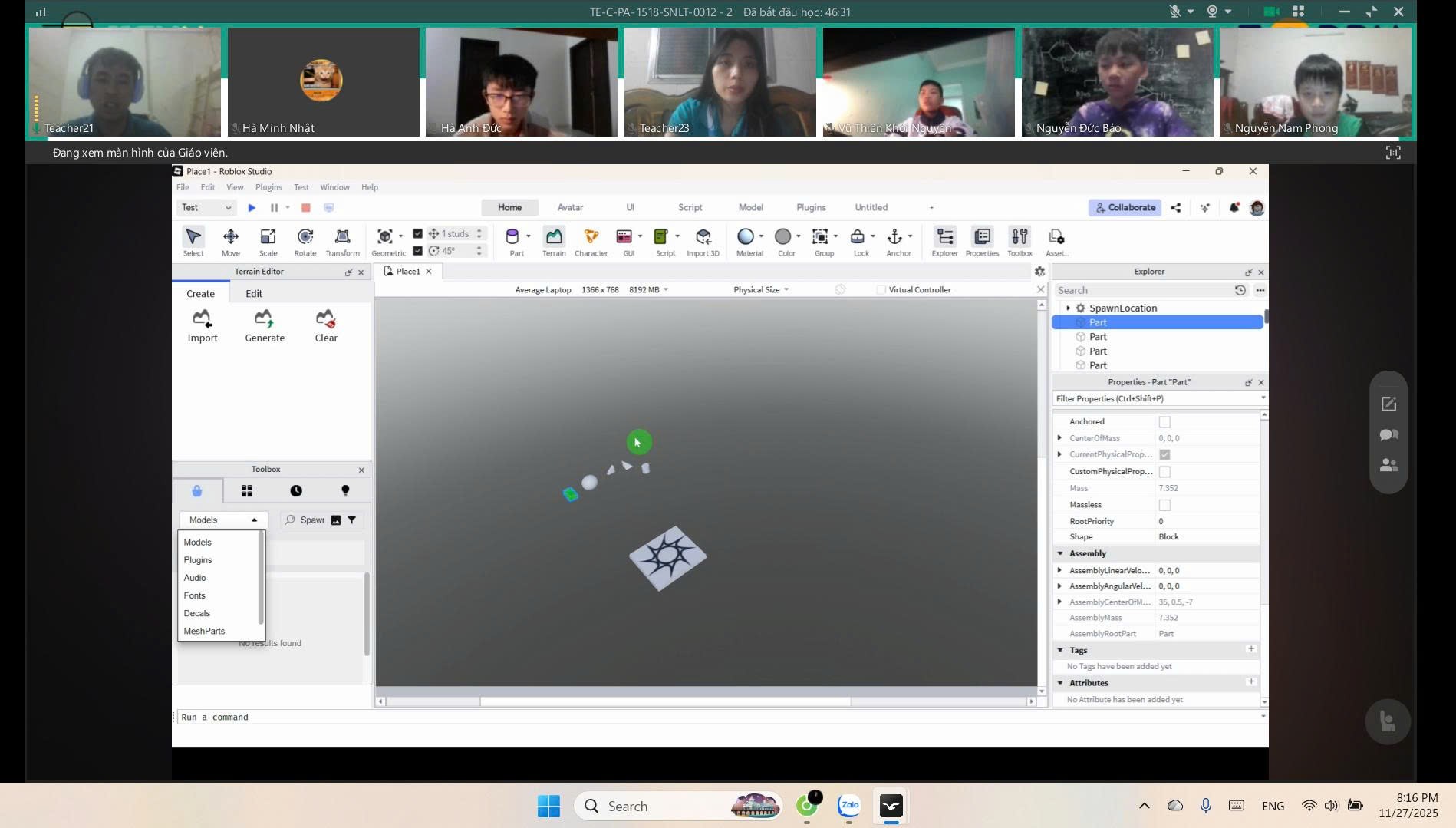
Task: Open the Color picker tool
Action: click(782, 241)
